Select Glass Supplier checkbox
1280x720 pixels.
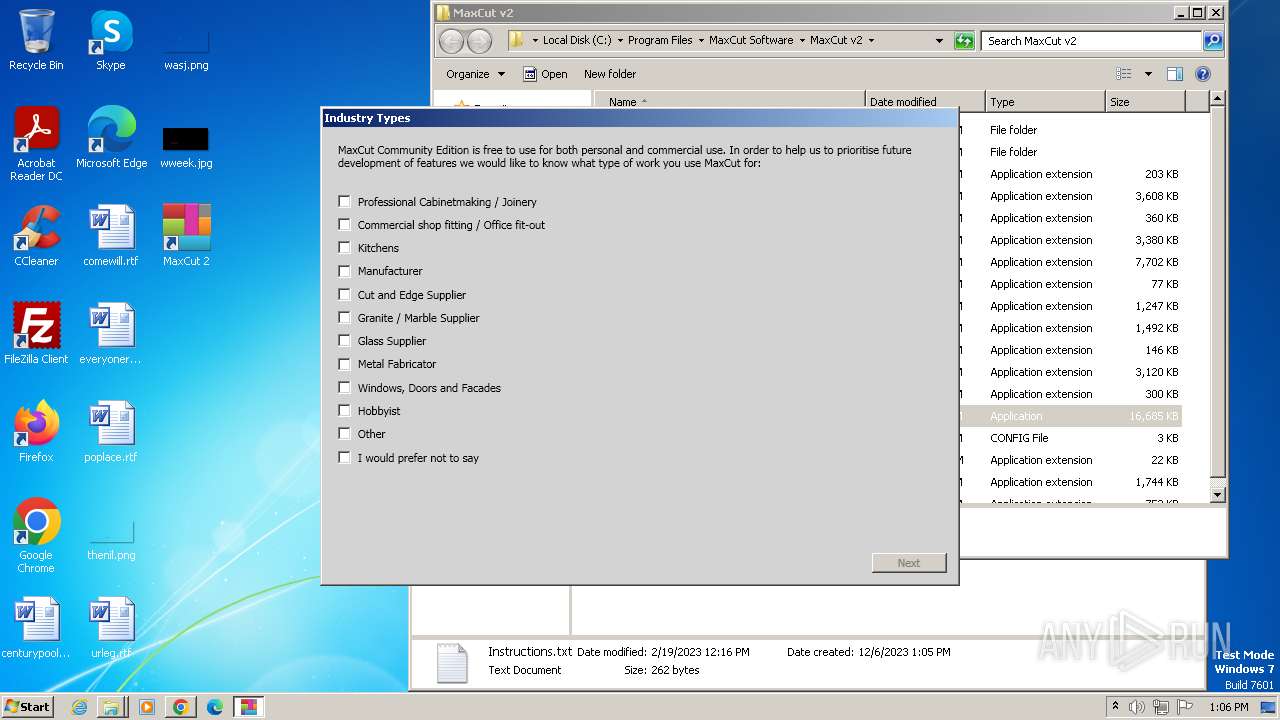point(344,340)
